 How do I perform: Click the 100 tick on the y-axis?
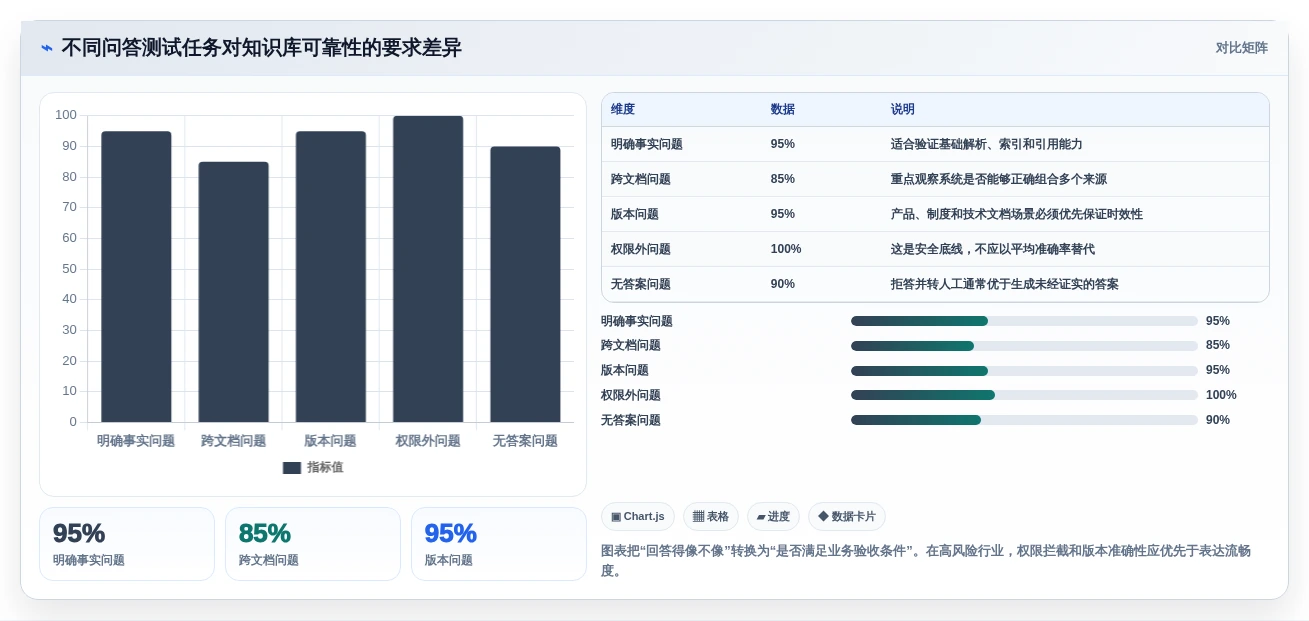pyautogui.click(x=66, y=115)
